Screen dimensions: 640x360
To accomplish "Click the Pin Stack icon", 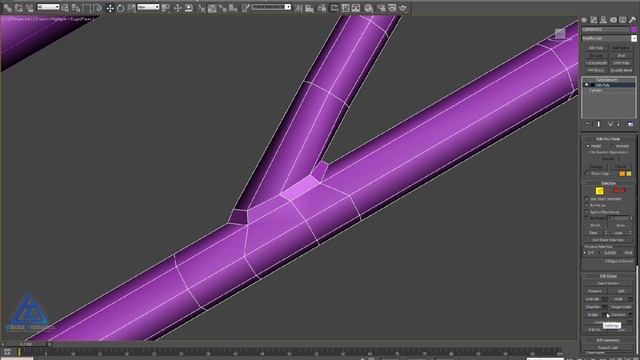I will (x=587, y=124).
